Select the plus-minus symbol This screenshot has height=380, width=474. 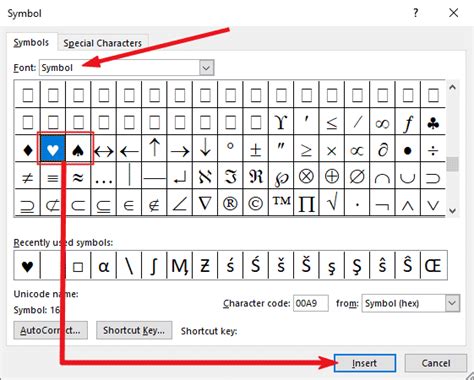(256, 150)
